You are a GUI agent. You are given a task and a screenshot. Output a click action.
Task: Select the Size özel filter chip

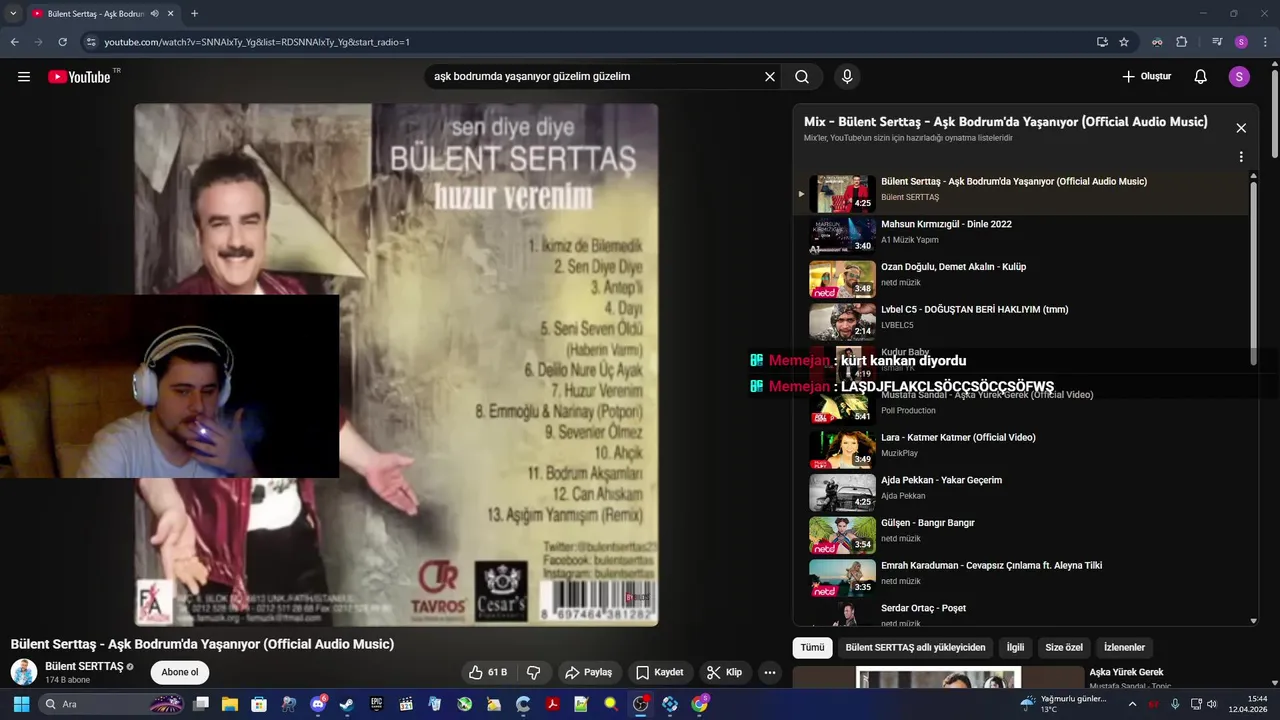click(1064, 648)
